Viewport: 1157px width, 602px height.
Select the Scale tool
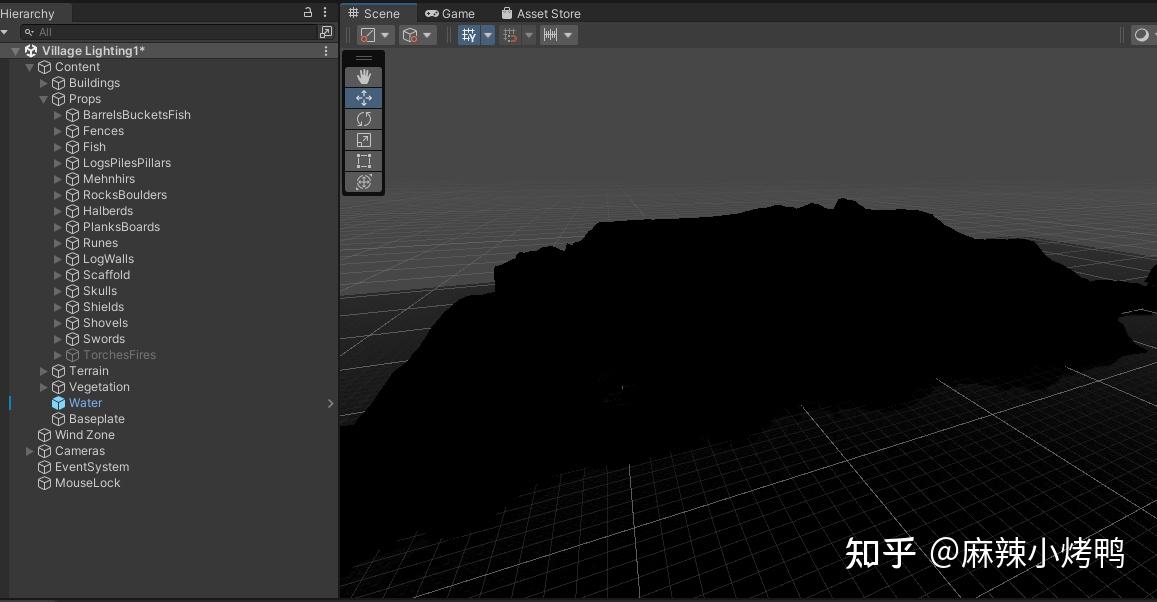coord(363,139)
